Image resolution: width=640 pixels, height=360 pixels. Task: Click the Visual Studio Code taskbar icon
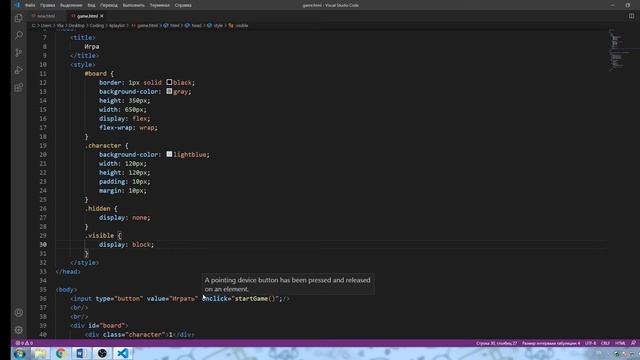[x=122, y=353]
